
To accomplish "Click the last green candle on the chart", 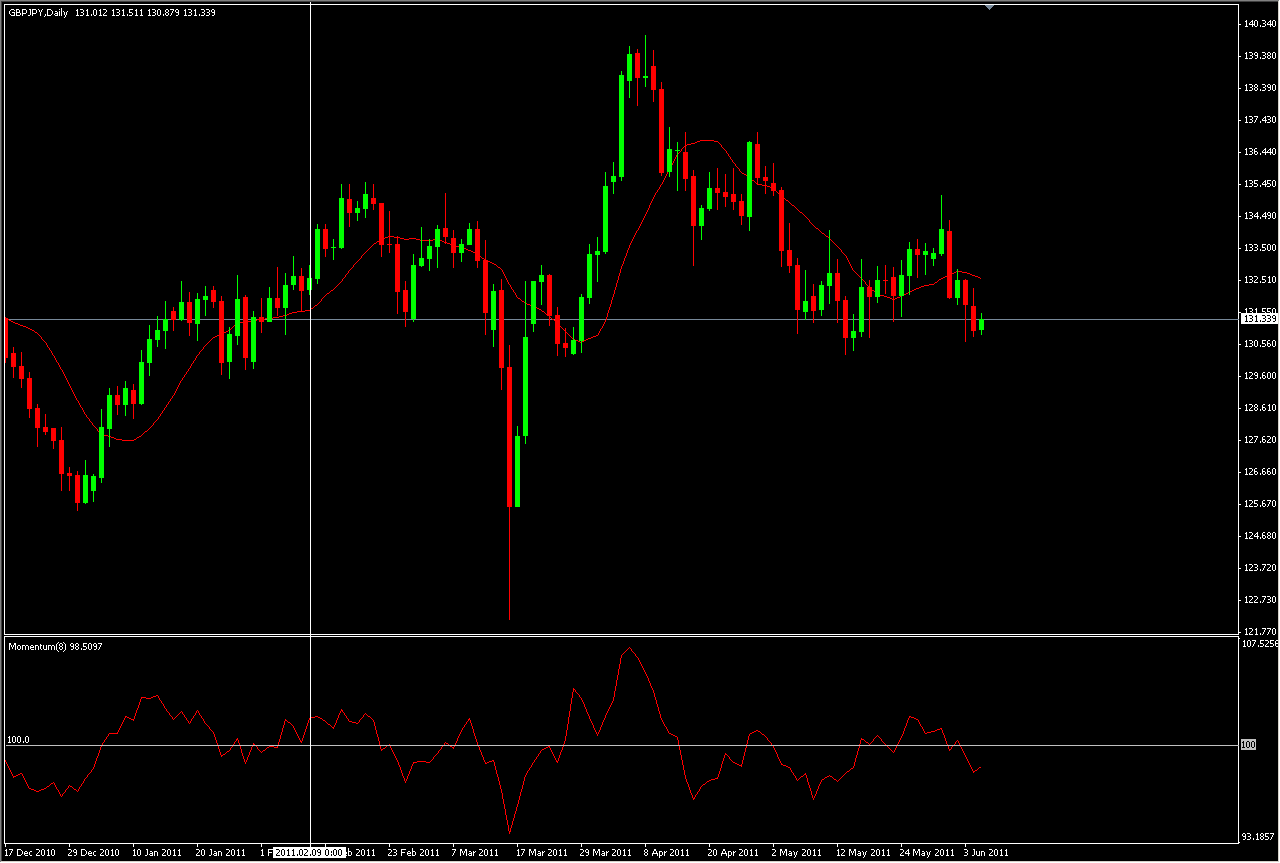I will pyautogui.click(x=982, y=324).
